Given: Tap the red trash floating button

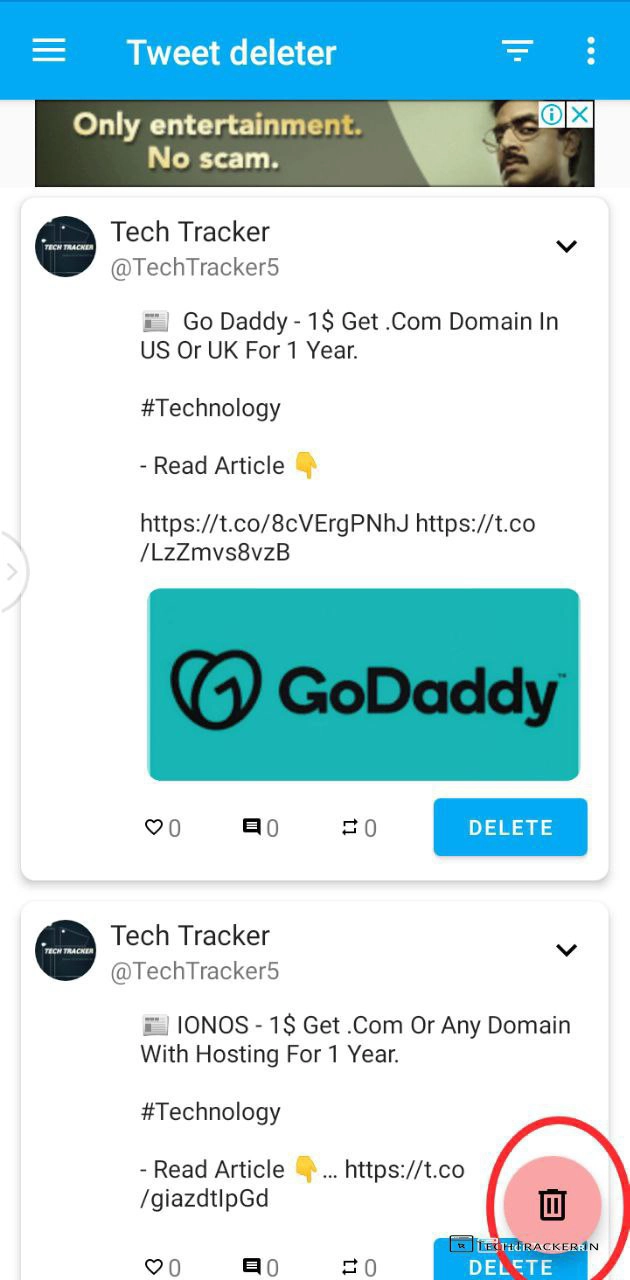Looking at the screenshot, I should point(552,1204).
